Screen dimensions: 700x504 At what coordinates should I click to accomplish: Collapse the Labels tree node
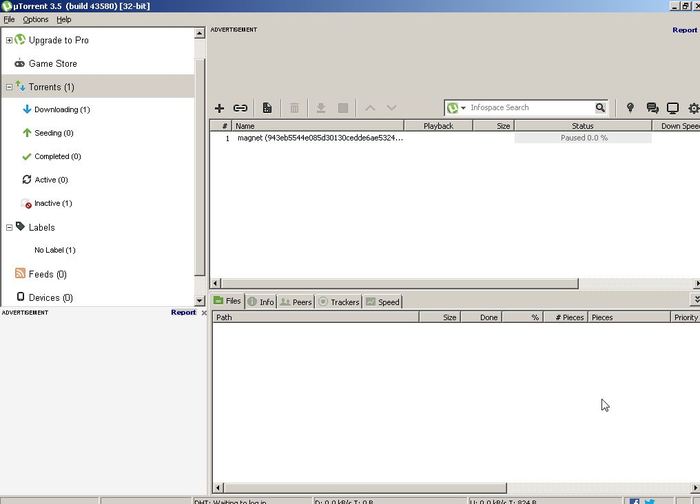click(9, 228)
